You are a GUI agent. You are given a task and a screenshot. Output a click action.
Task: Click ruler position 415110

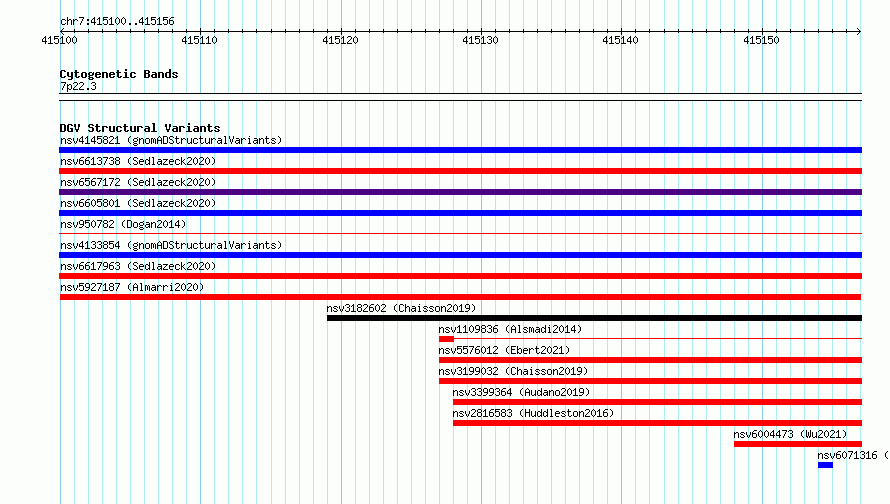click(x=199, y=40)
